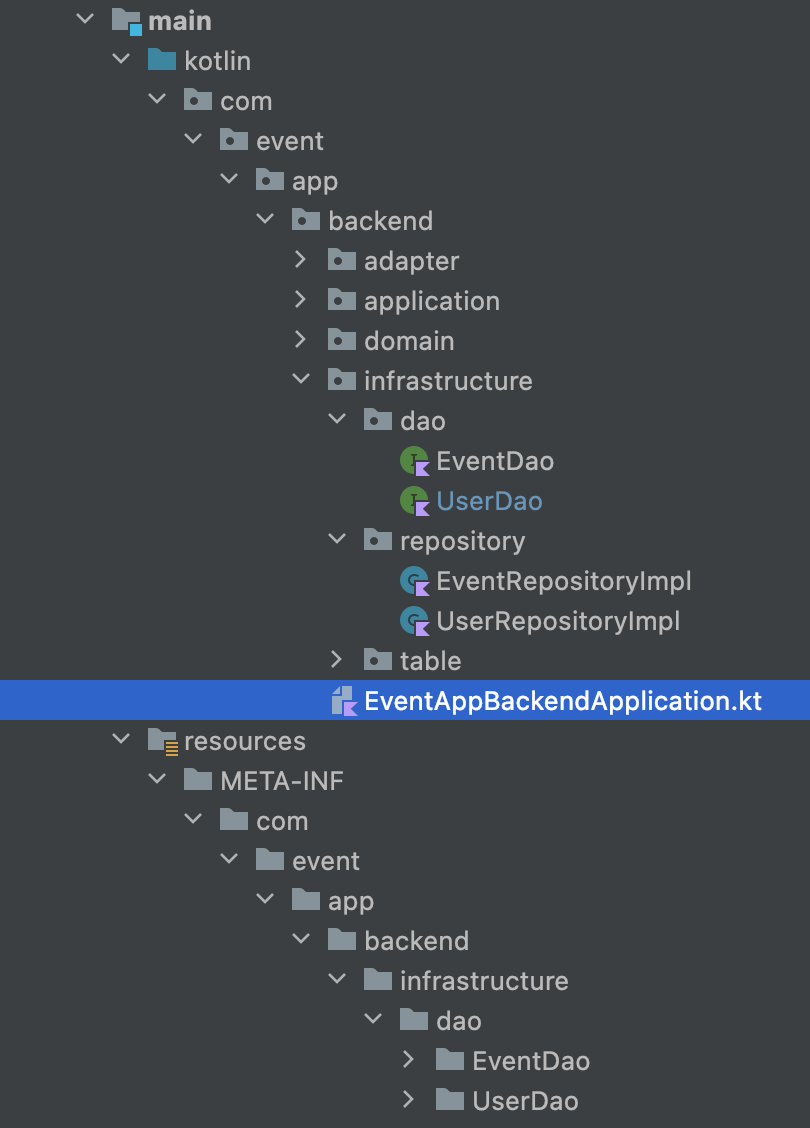Select the EventRepositoryImpl file
810x1128 pixels.
pos(563,581)
